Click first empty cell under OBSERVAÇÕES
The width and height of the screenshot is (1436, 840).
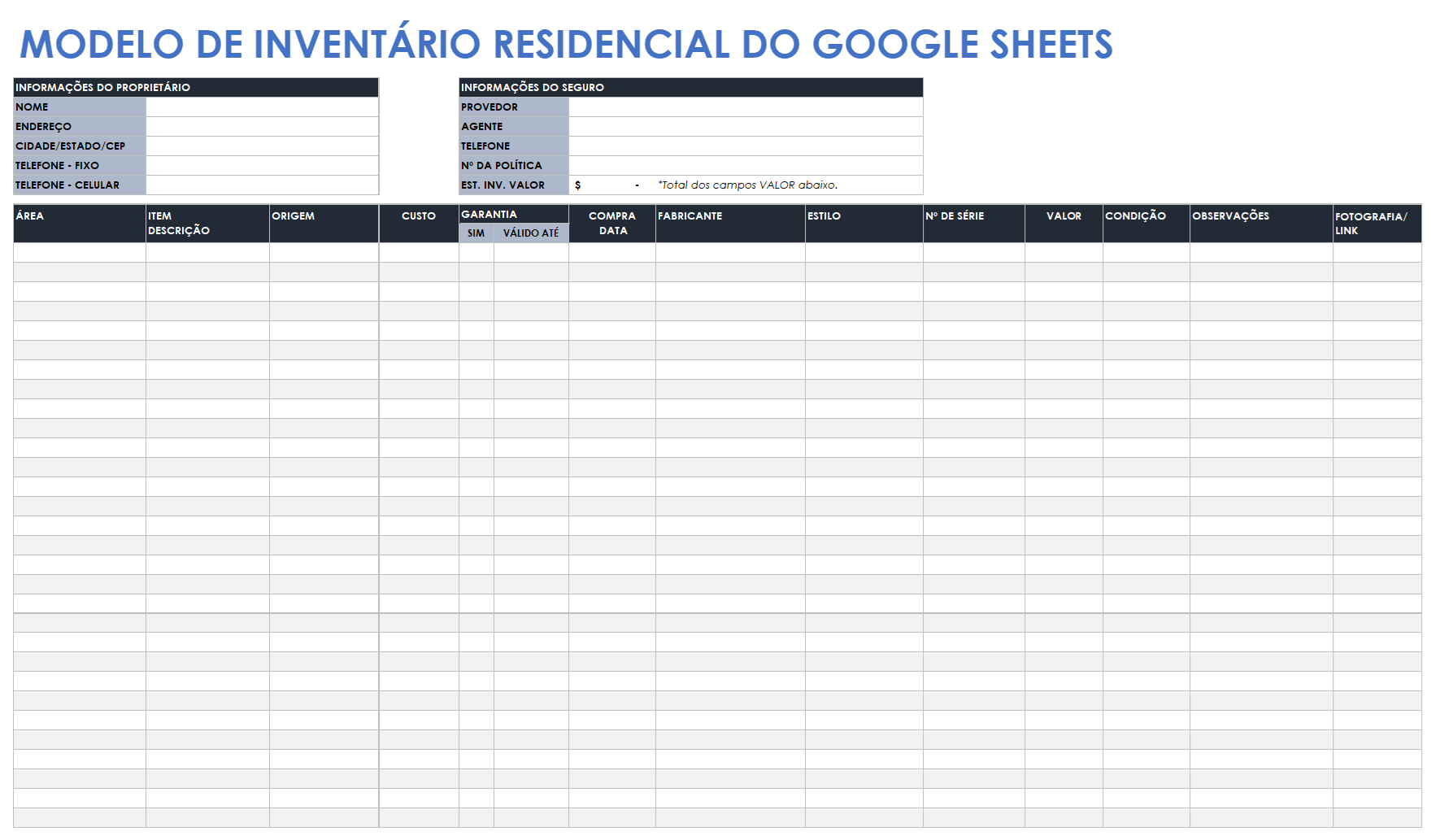coord(1261,252)
